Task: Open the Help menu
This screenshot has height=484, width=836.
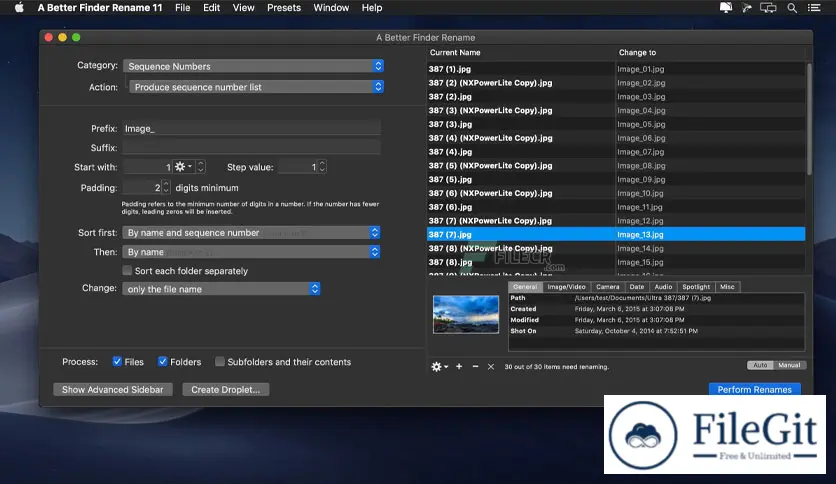Action: pos(372,8)
